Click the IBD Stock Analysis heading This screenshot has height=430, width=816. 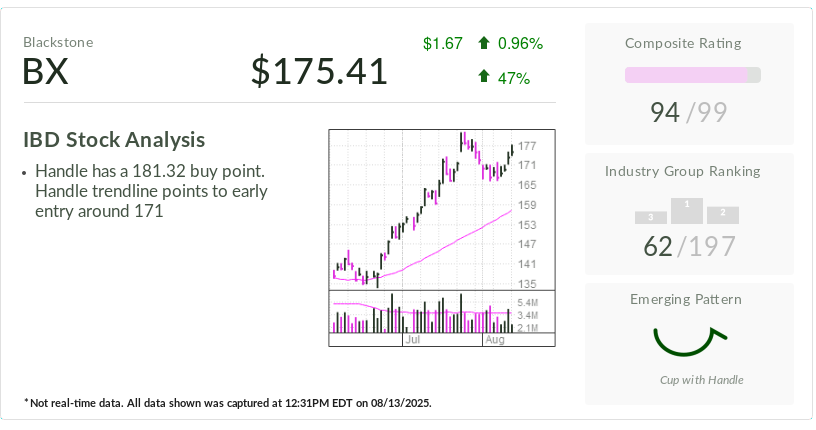(114, 140)
